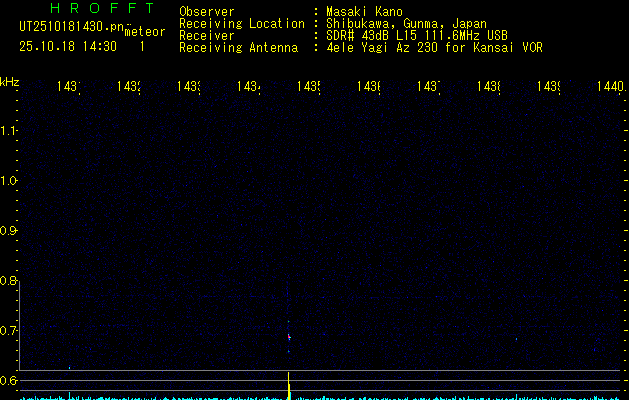629x400 pixels.
Task: Click the yellow intensity spike at bottom
Action: pyautogui.click(x=289, y=385)
